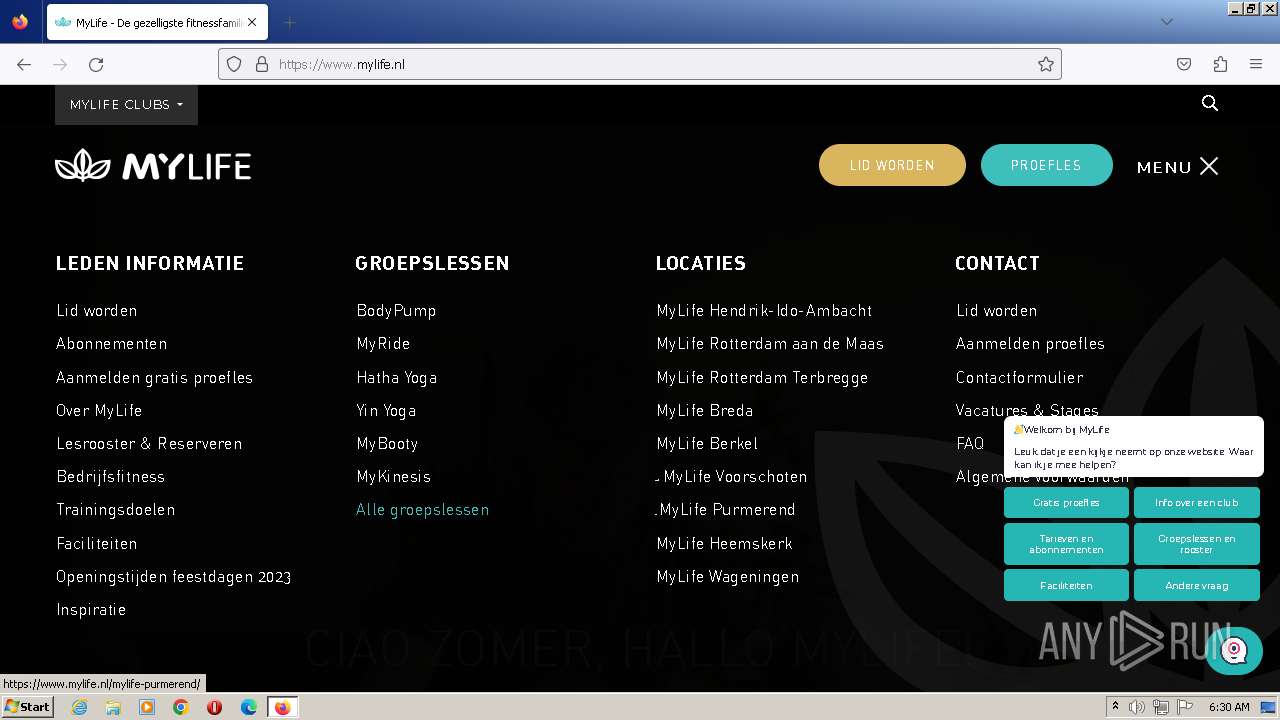The height and width of the screenshot is (720, 1280).
Task: Open Inspiratie link
Action: point(91,609)
